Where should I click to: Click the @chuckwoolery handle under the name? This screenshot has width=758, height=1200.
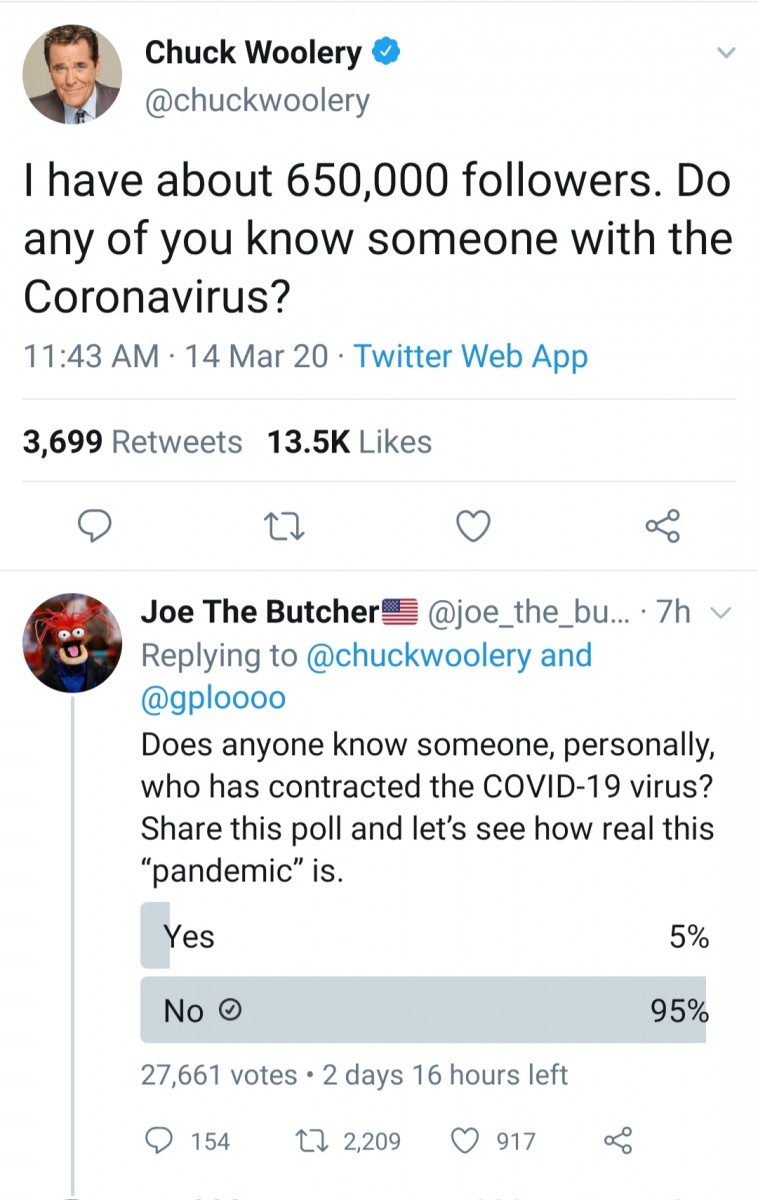click(x=257, y=101)
